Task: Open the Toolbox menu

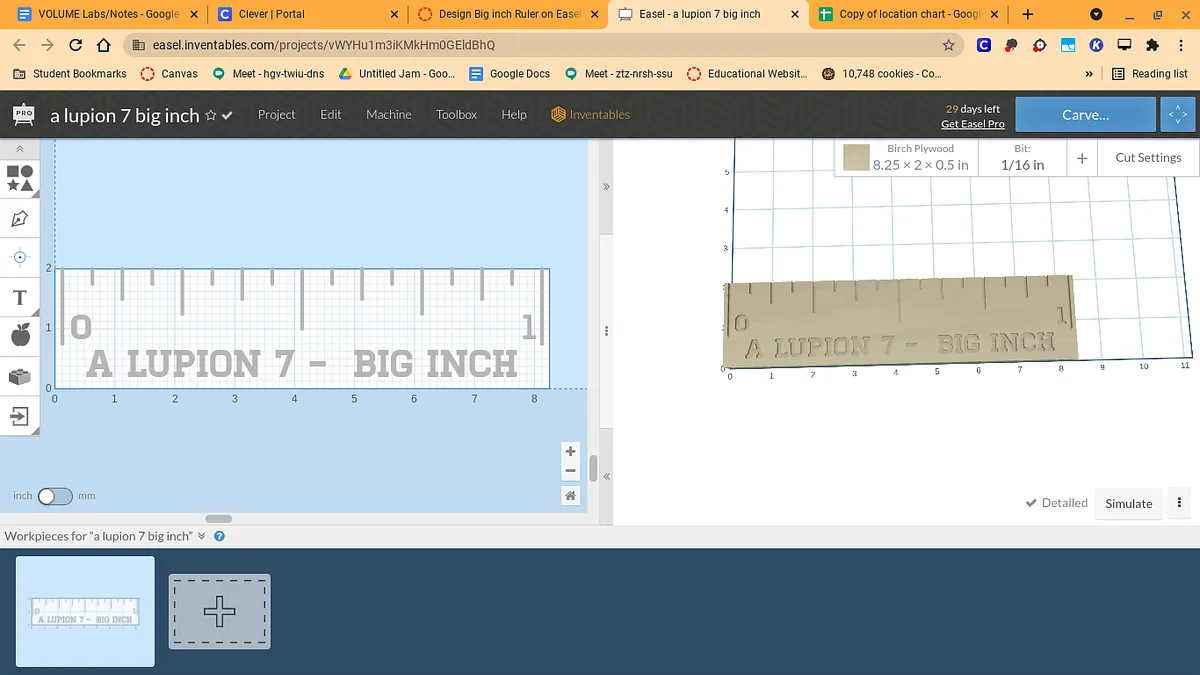Action: point(456,115)
